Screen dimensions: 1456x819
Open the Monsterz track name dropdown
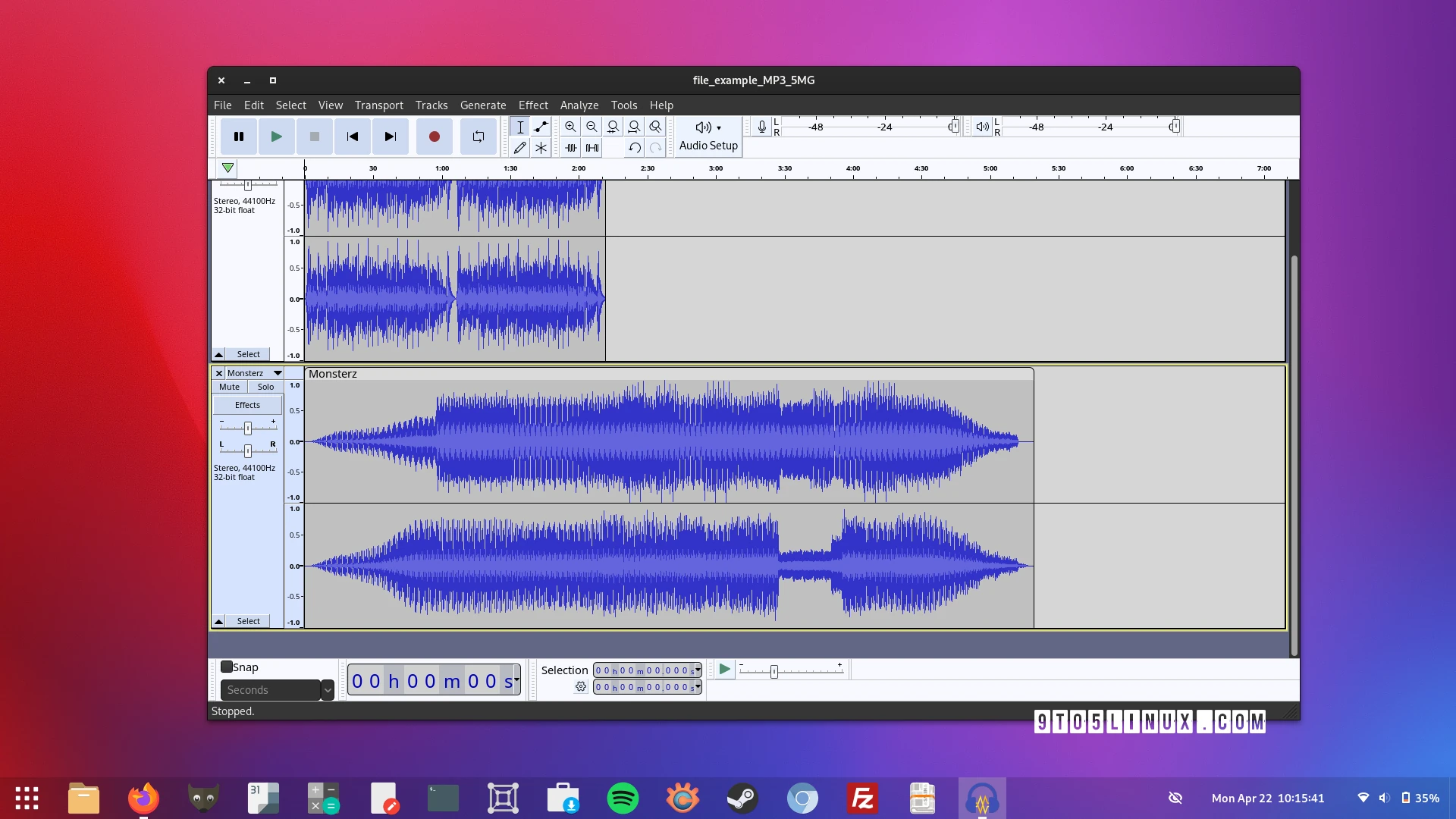point(278,373)
